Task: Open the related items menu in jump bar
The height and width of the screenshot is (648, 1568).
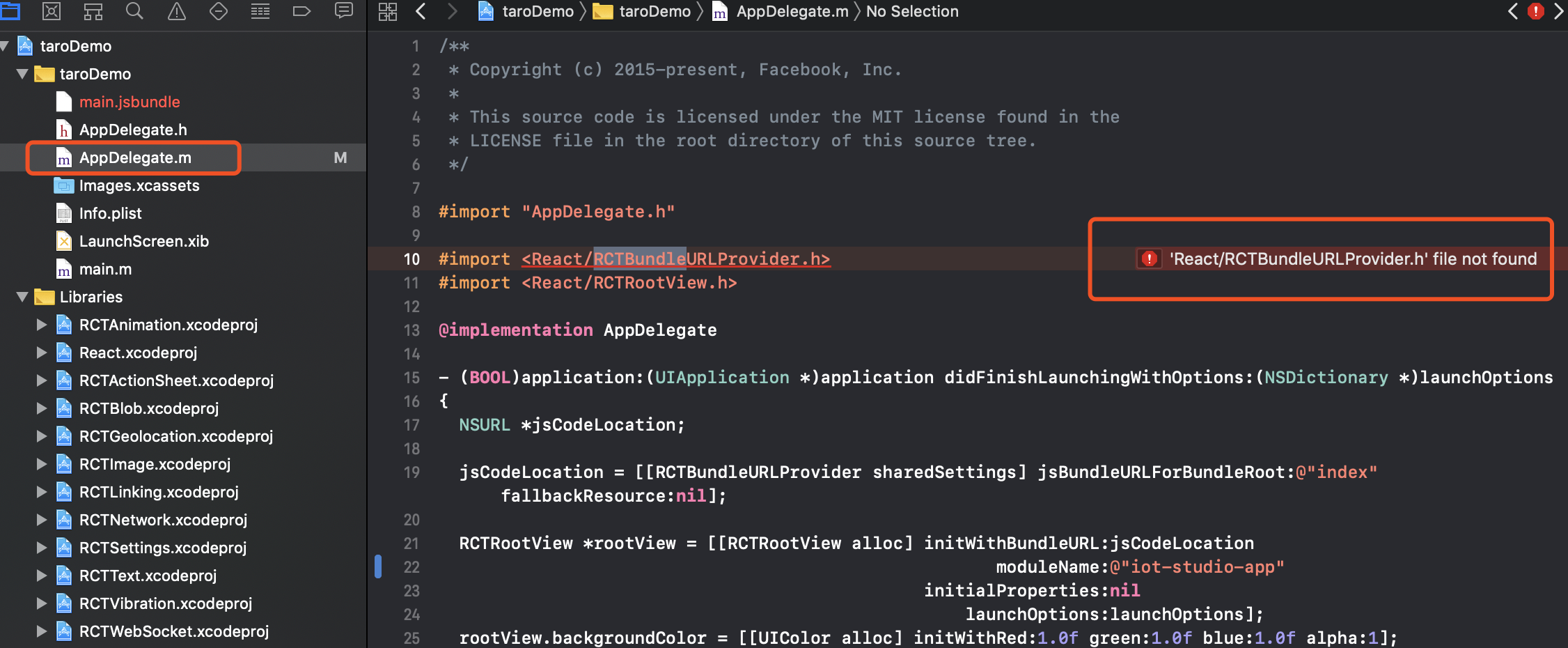Action: 387,11
